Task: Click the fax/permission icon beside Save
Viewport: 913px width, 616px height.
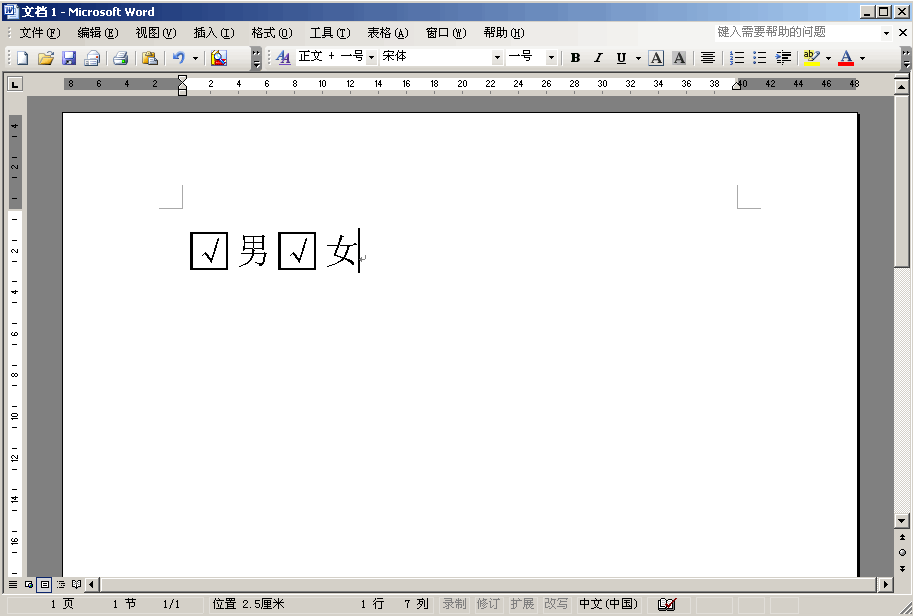Action: tap(92, 58)
